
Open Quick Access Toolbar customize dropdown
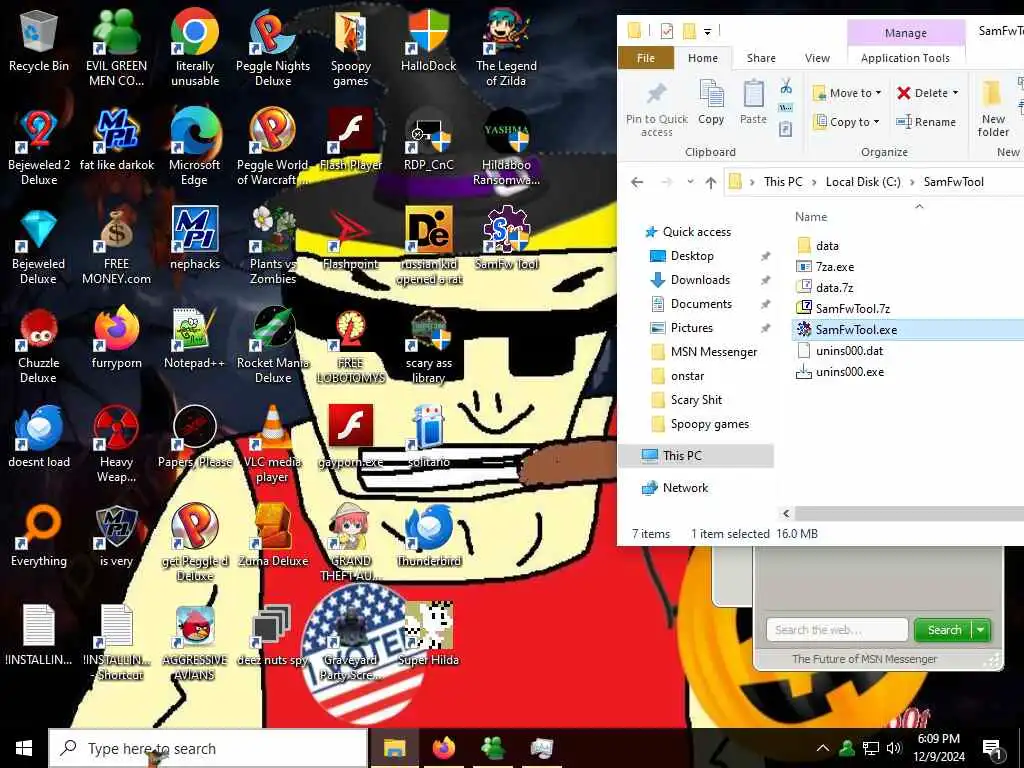[707, 31]
